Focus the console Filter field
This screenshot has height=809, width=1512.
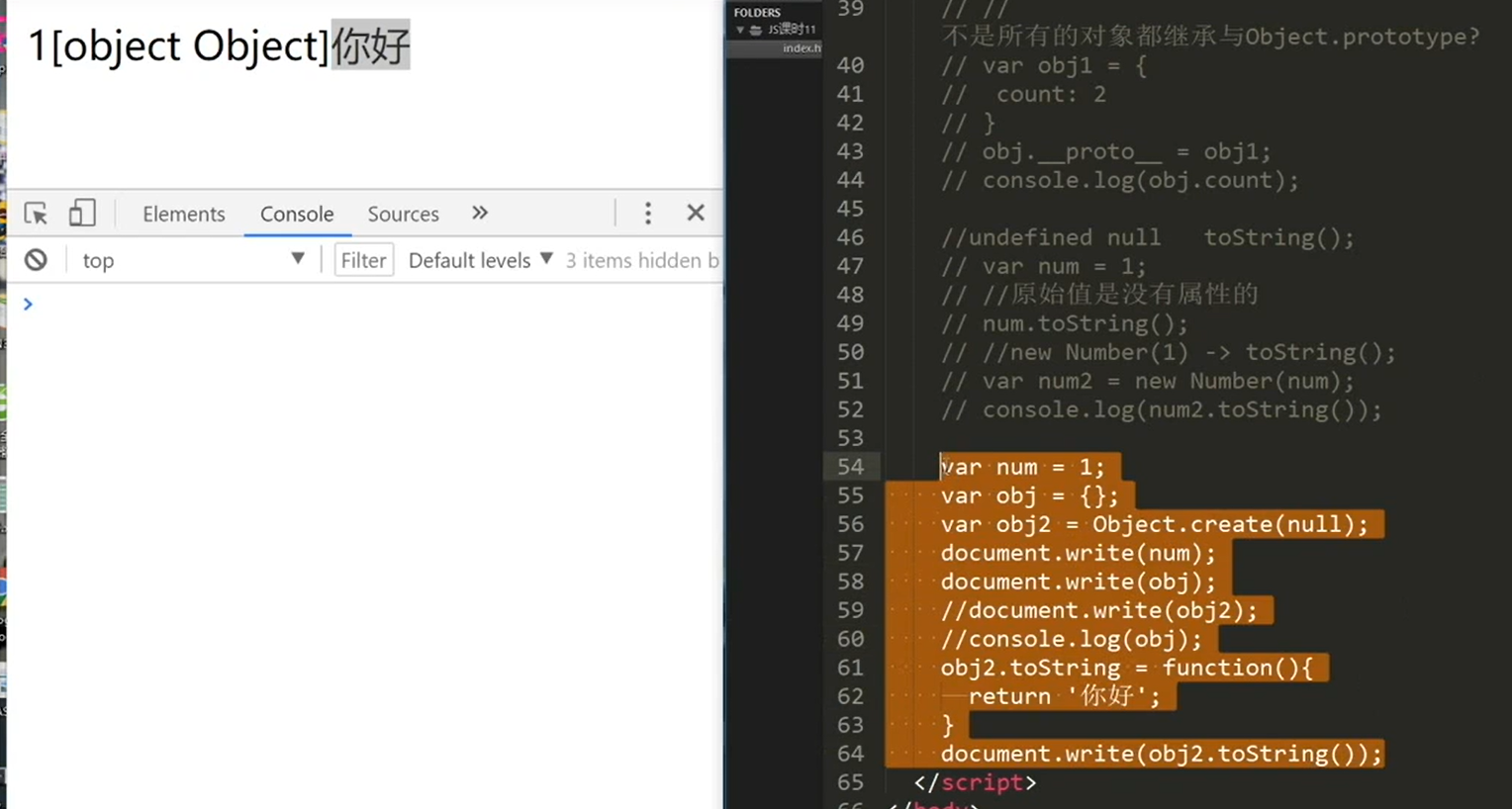pos(364,260)
